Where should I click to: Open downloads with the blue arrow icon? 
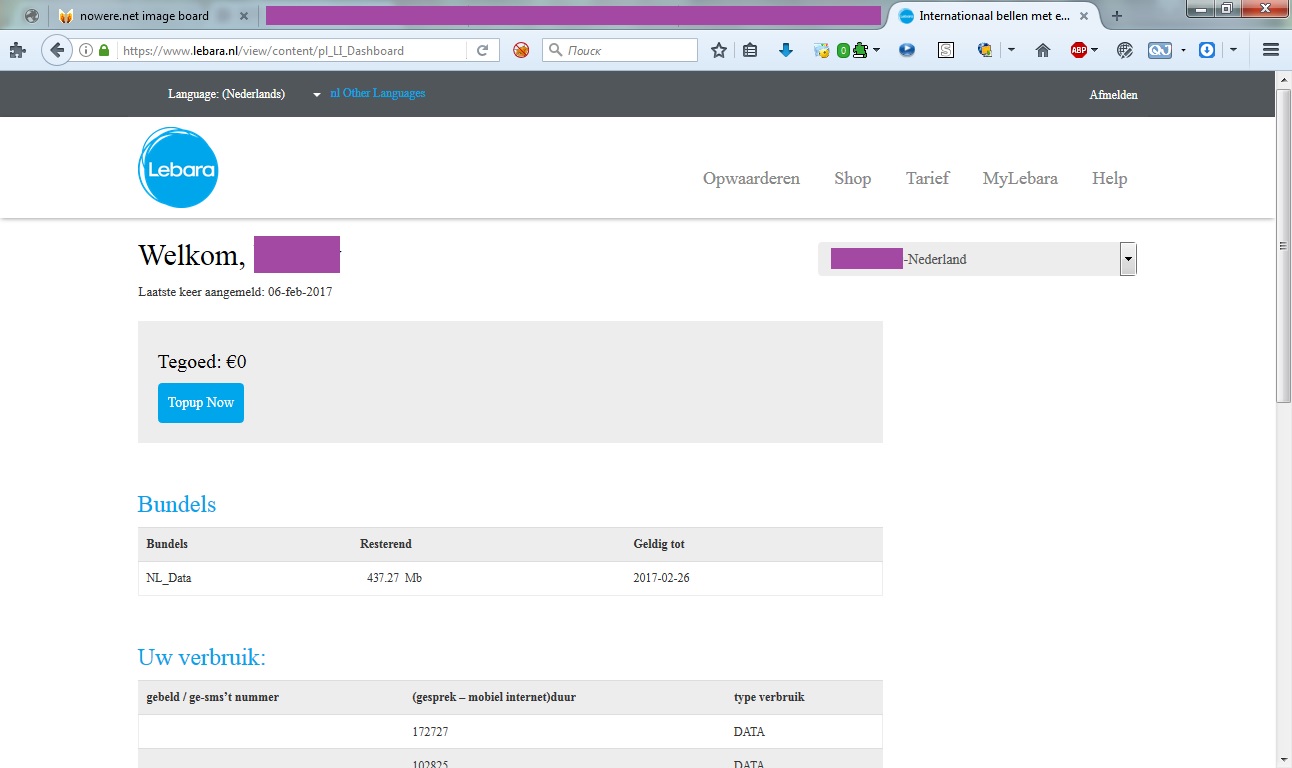786,50
